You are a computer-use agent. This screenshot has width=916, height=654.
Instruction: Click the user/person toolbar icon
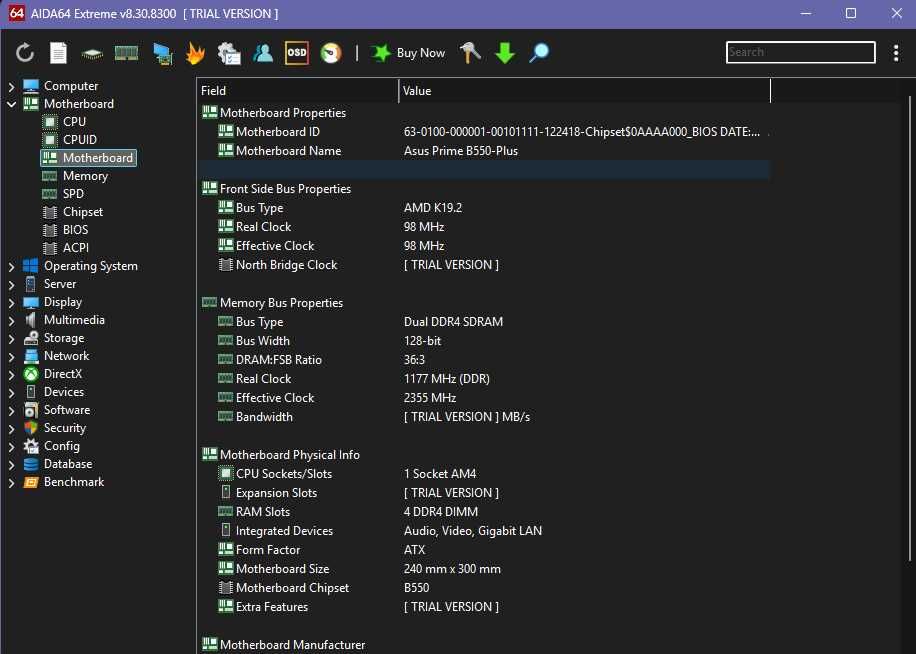[263, 53]
